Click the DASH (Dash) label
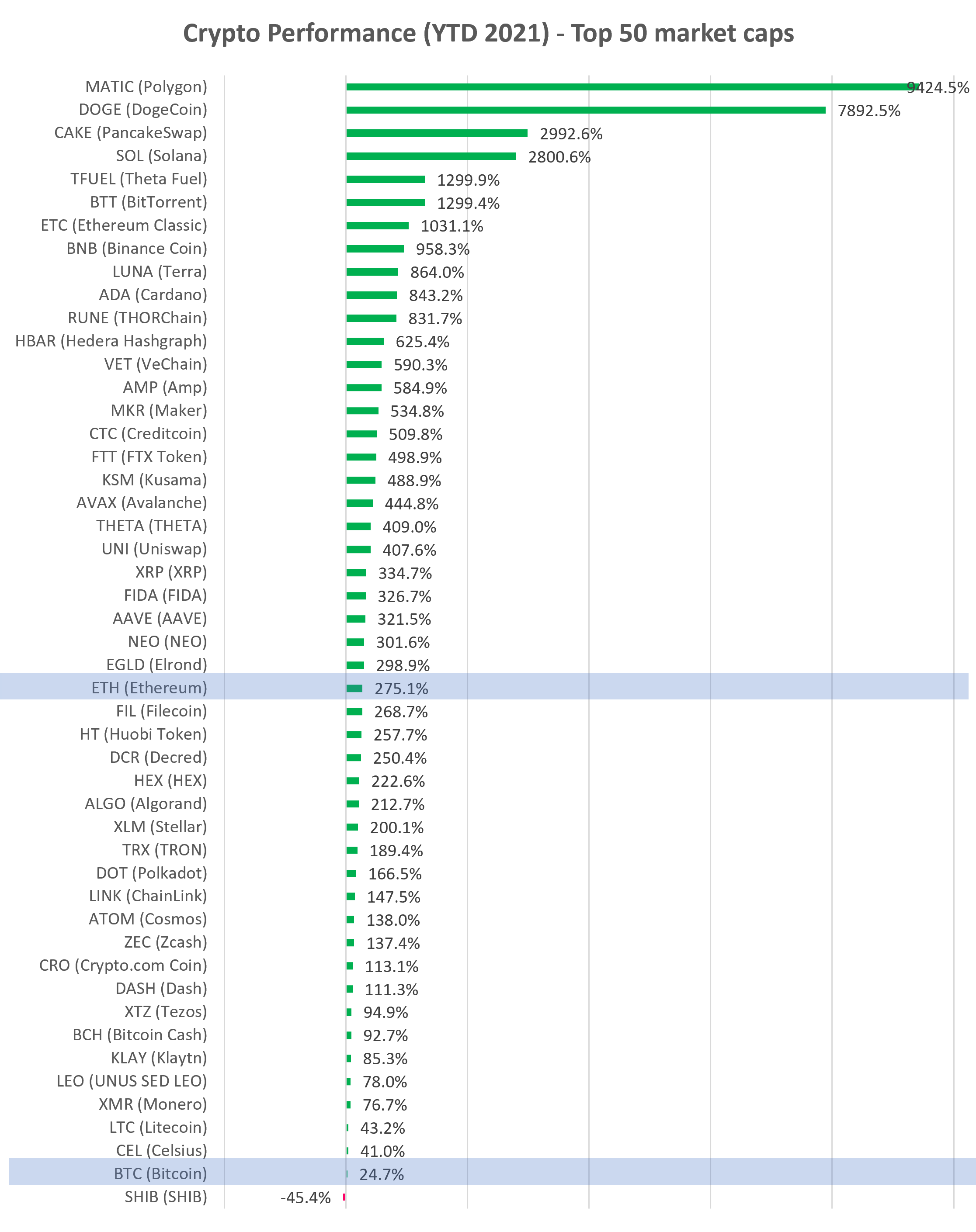 coord(162,988)
